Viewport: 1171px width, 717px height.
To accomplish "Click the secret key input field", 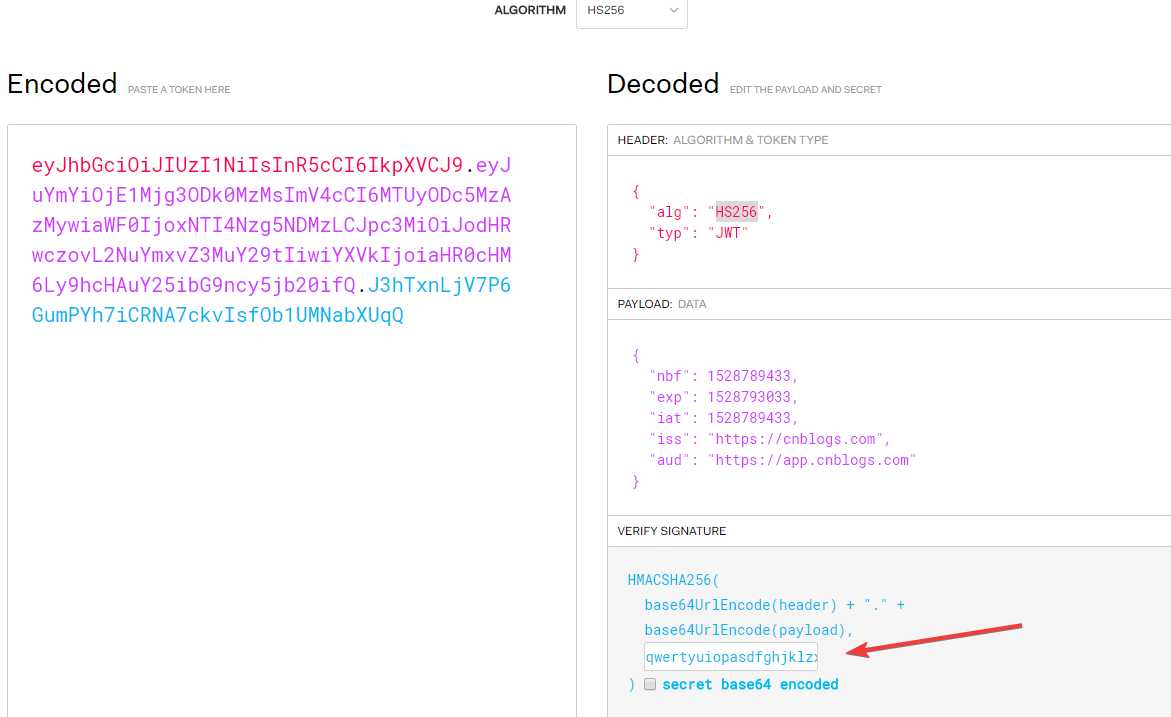I will tap(731, 657).
